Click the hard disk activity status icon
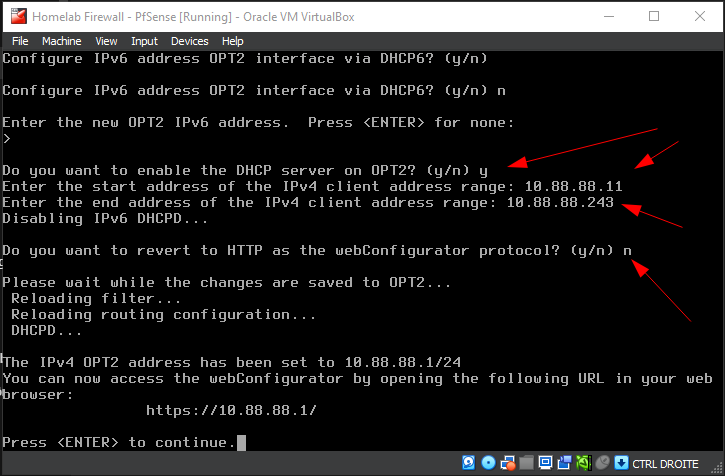 point(468,463)
